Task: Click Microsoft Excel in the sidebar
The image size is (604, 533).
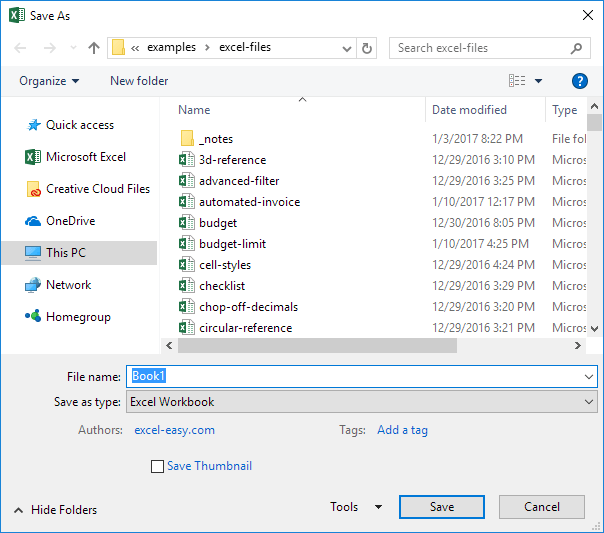Action: (x=86, y=157)
